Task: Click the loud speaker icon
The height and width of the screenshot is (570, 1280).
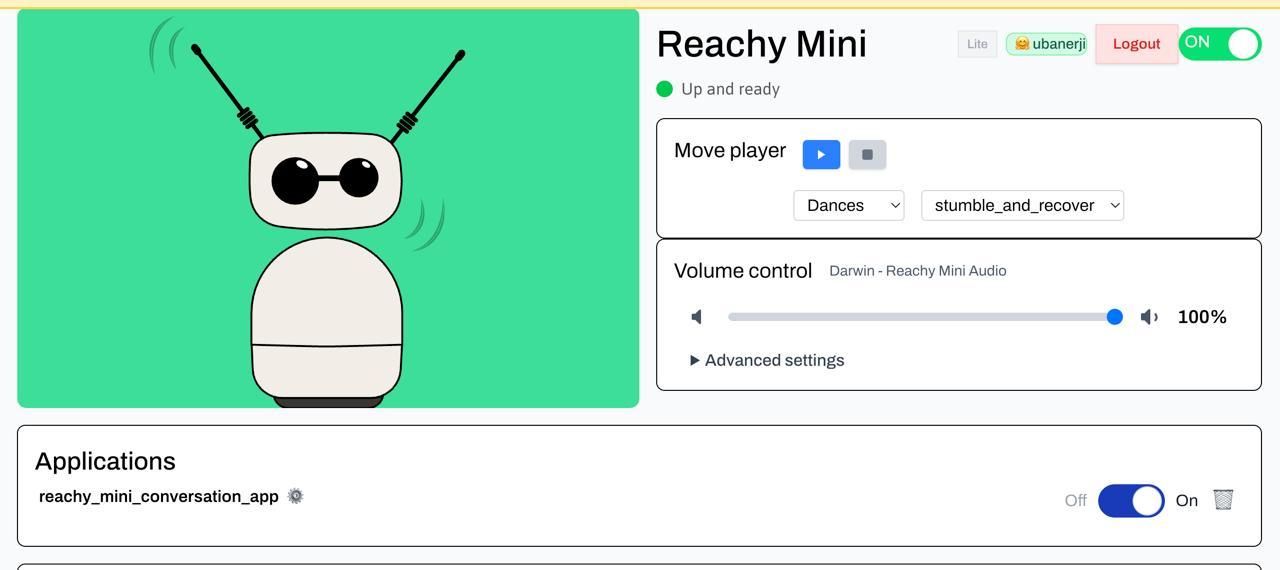Action: [1150, 317]
